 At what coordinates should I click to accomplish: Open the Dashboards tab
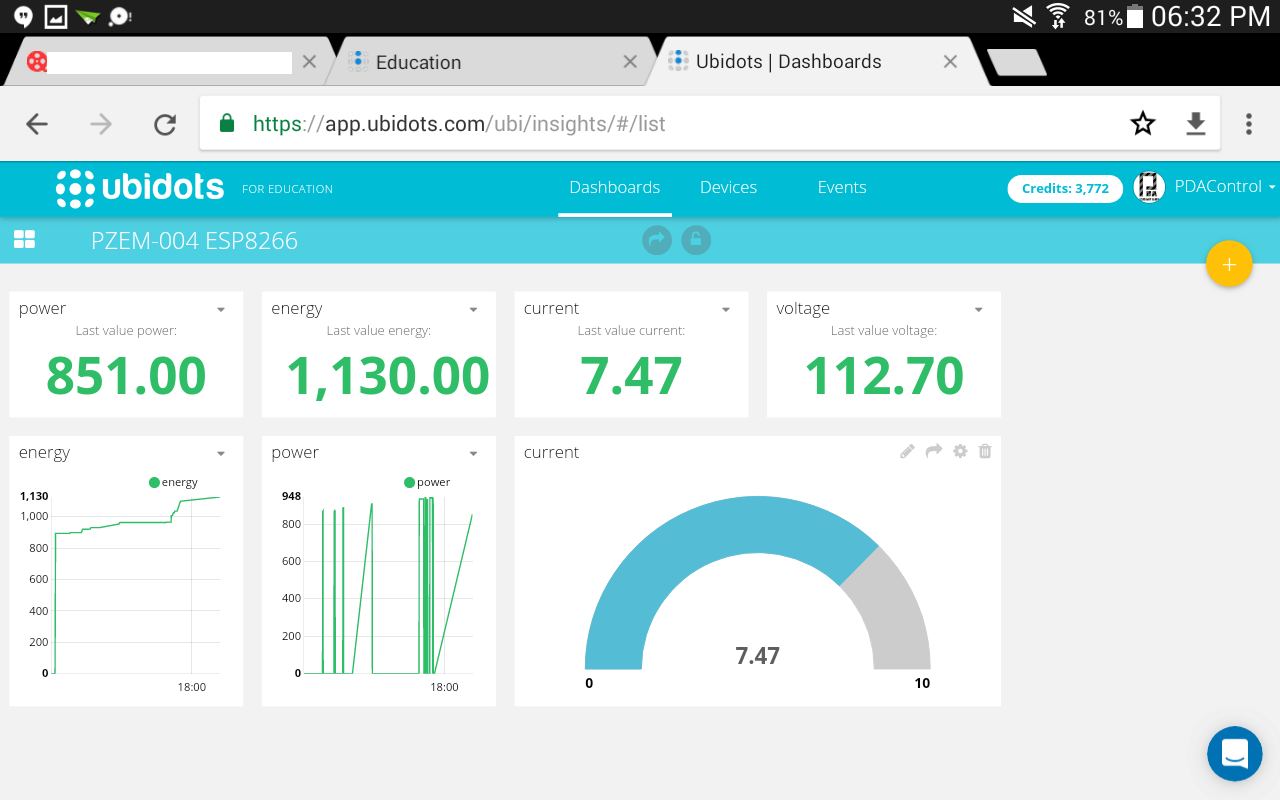[x=615, y=188]
